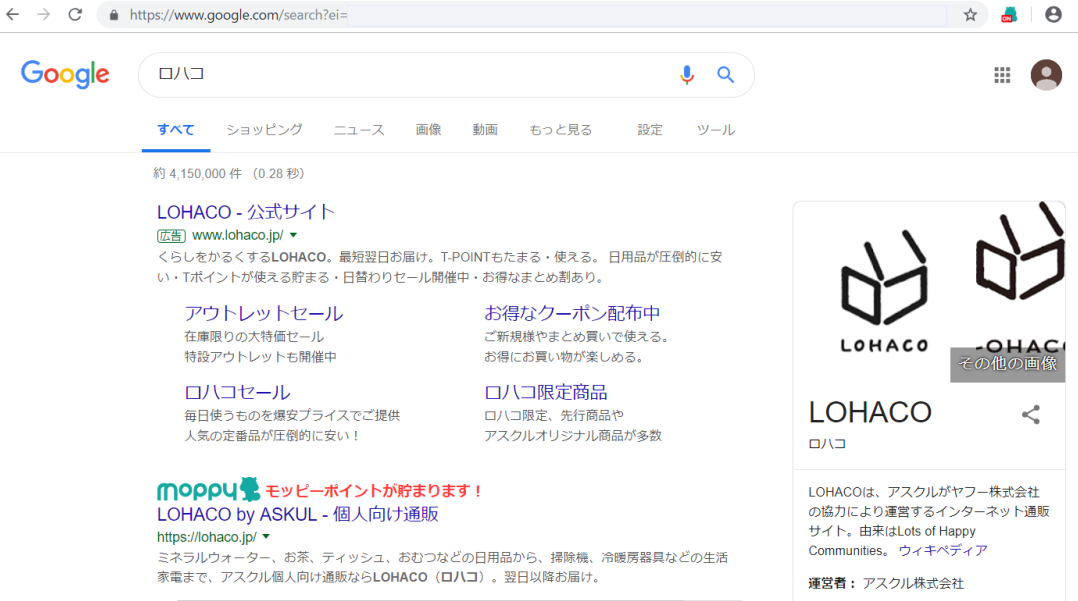Screen dimensions: 1078x601
Task: Click the モッピーポイントが貯まります！ text
Action: click(x=374, y=491)
